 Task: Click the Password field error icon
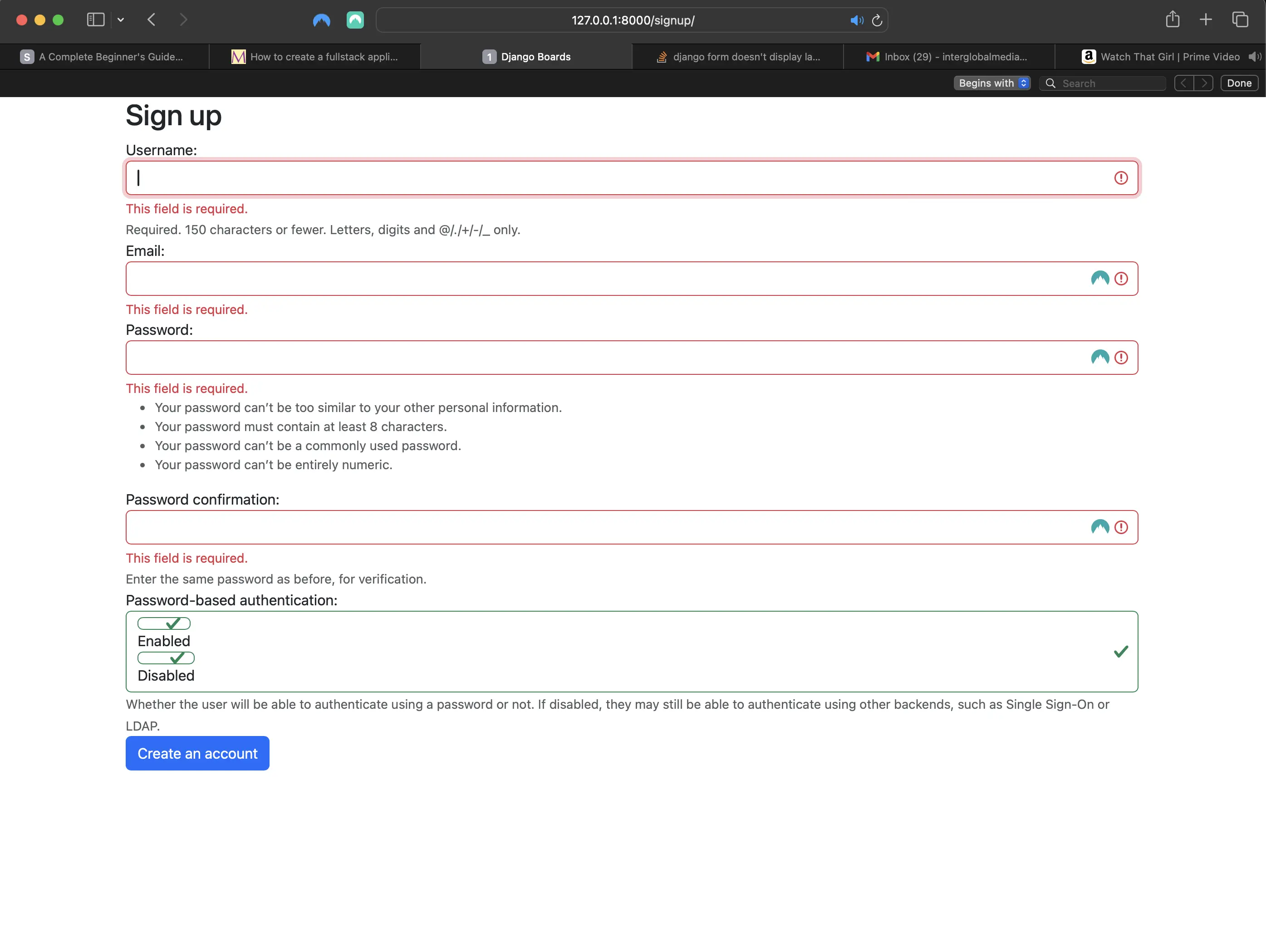(x=1121, y=358)
